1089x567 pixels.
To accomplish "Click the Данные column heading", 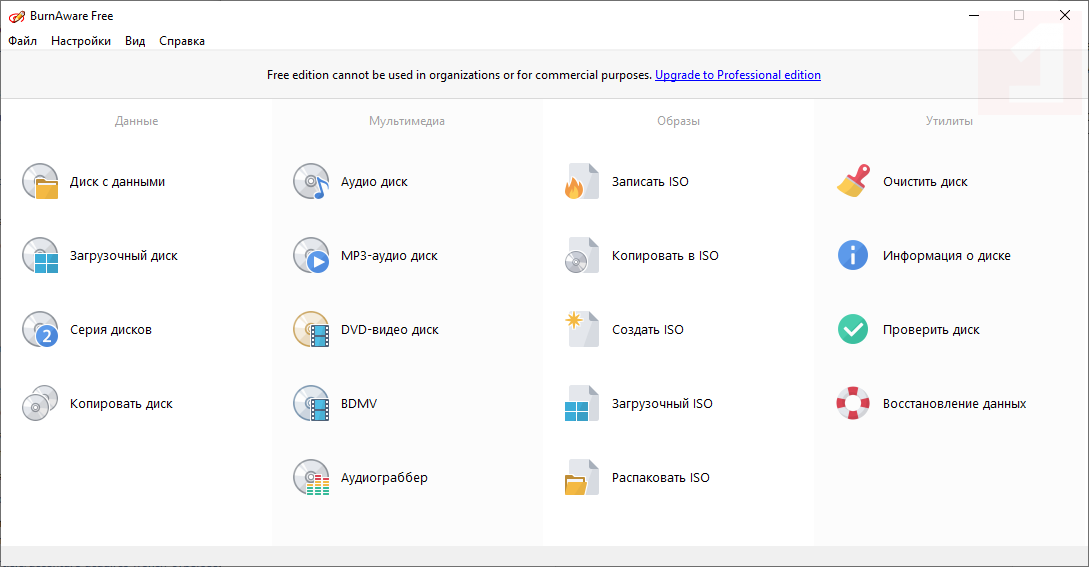I will (136, 121).
